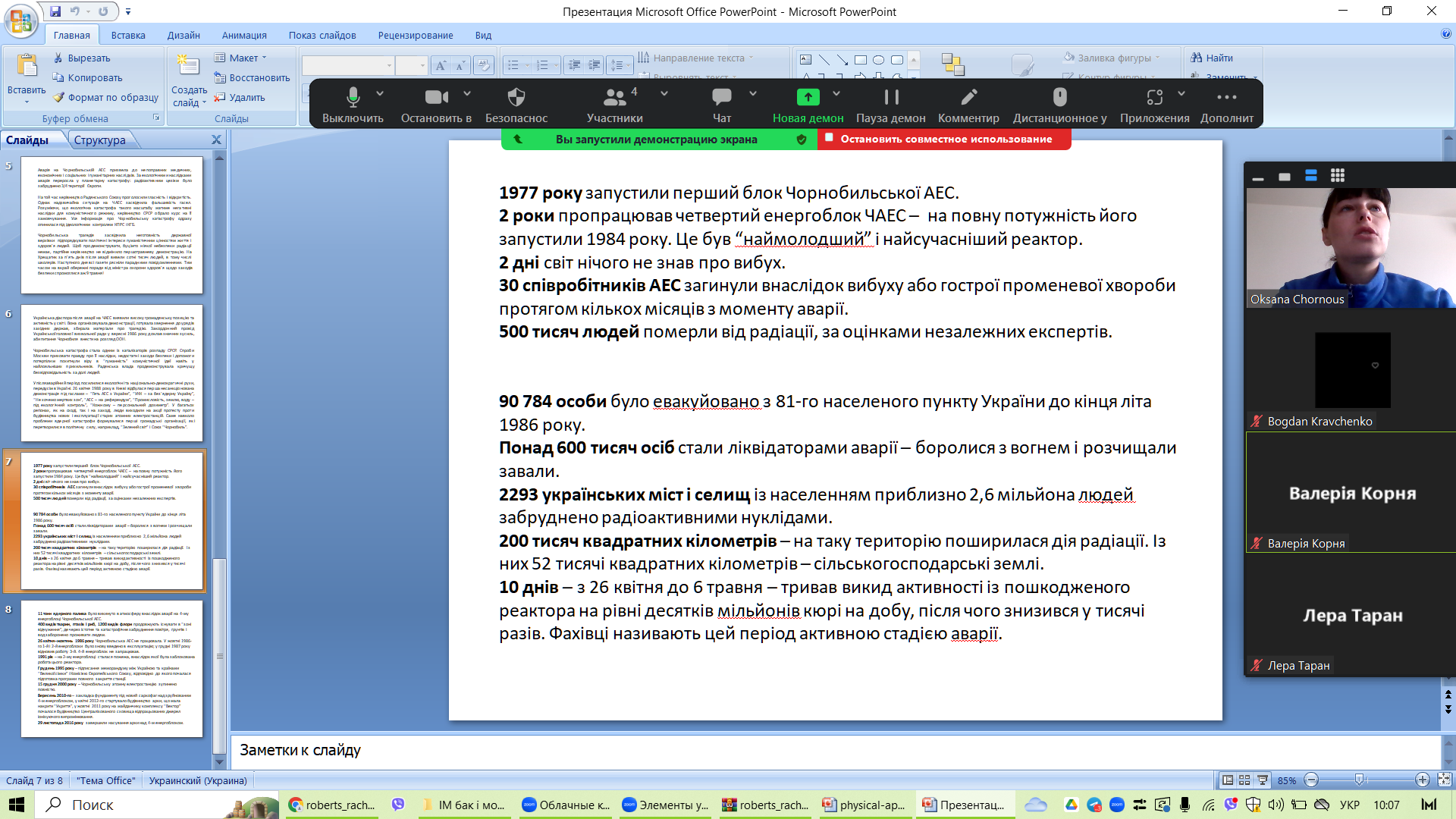Click zoom in plus button
1456x819 pixels.
(1423, 780)
